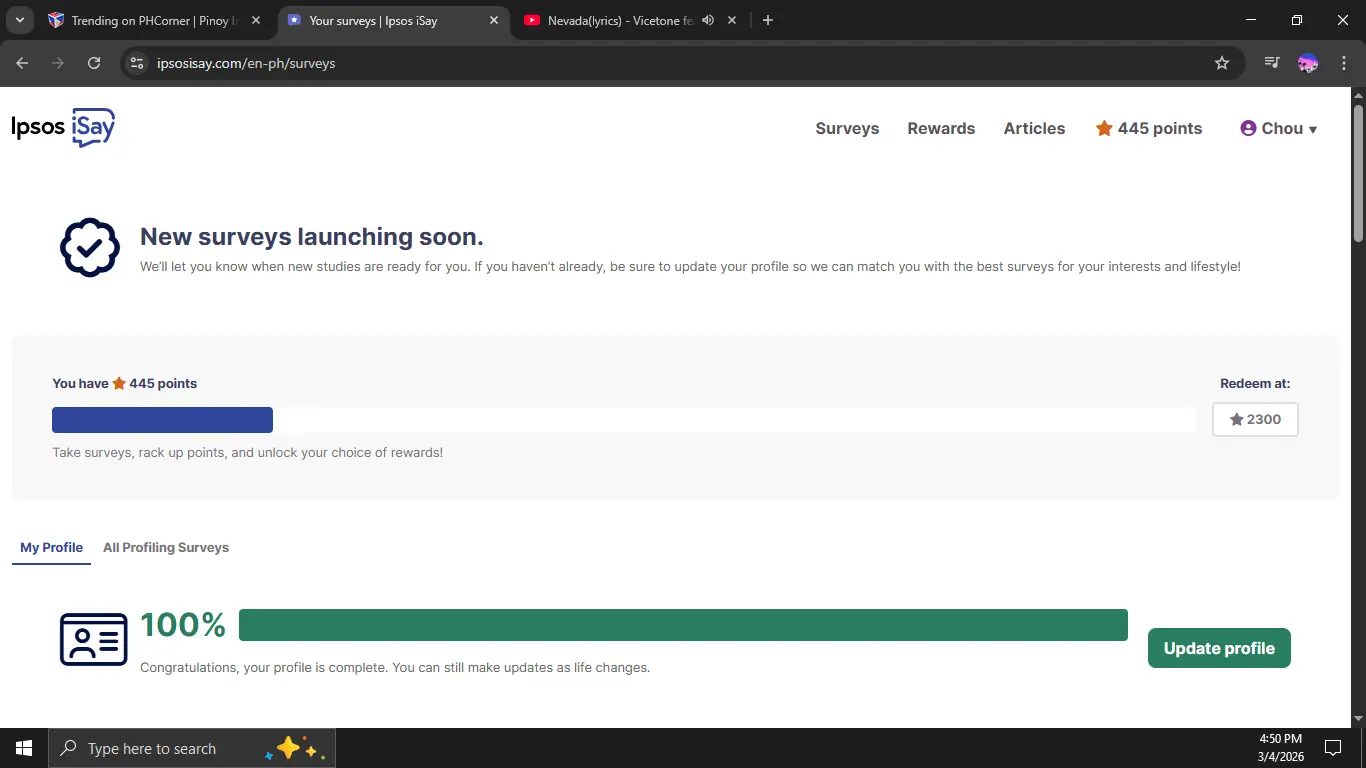Open the Rewards menu item
Screen dimensions: 1366x768
pyautogui.click(x=941, y=128)
